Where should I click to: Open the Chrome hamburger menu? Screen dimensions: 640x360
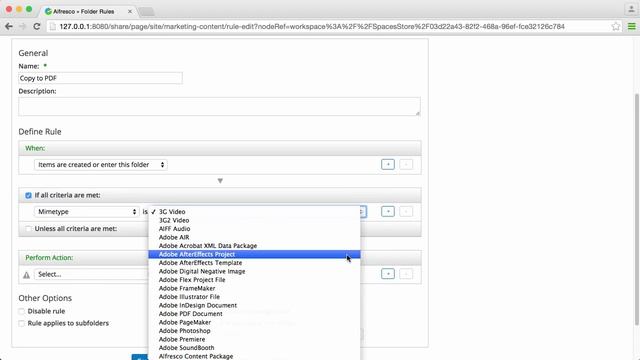click(x=631, y=27)
